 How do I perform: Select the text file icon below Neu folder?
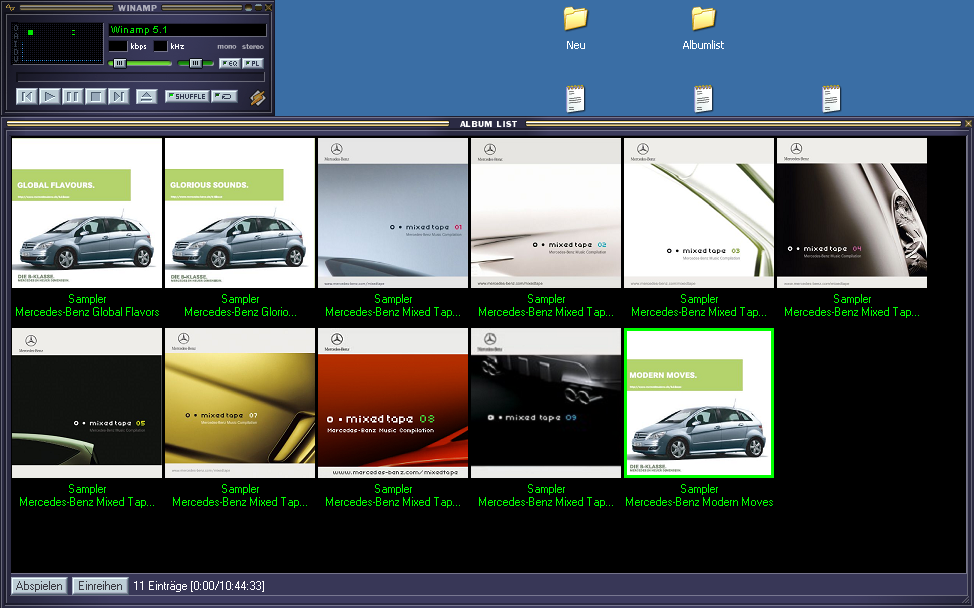point(576,99)
